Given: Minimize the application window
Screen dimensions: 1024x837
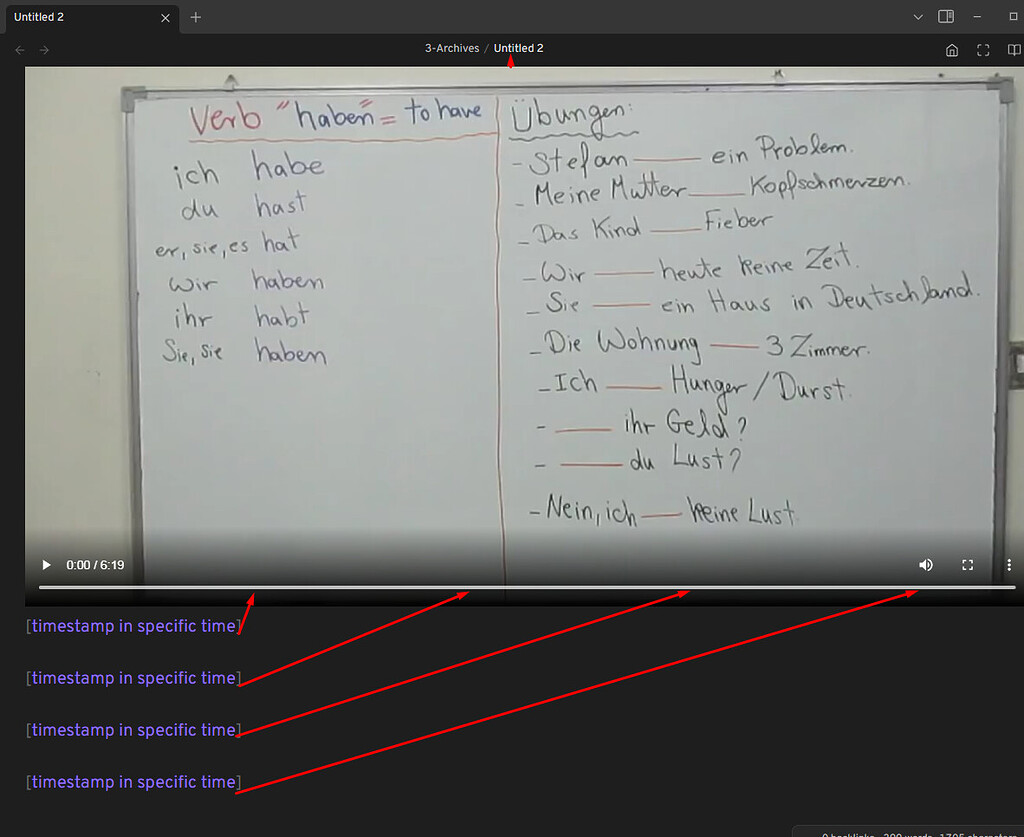Looking at the screenshot, I should 977,17.
